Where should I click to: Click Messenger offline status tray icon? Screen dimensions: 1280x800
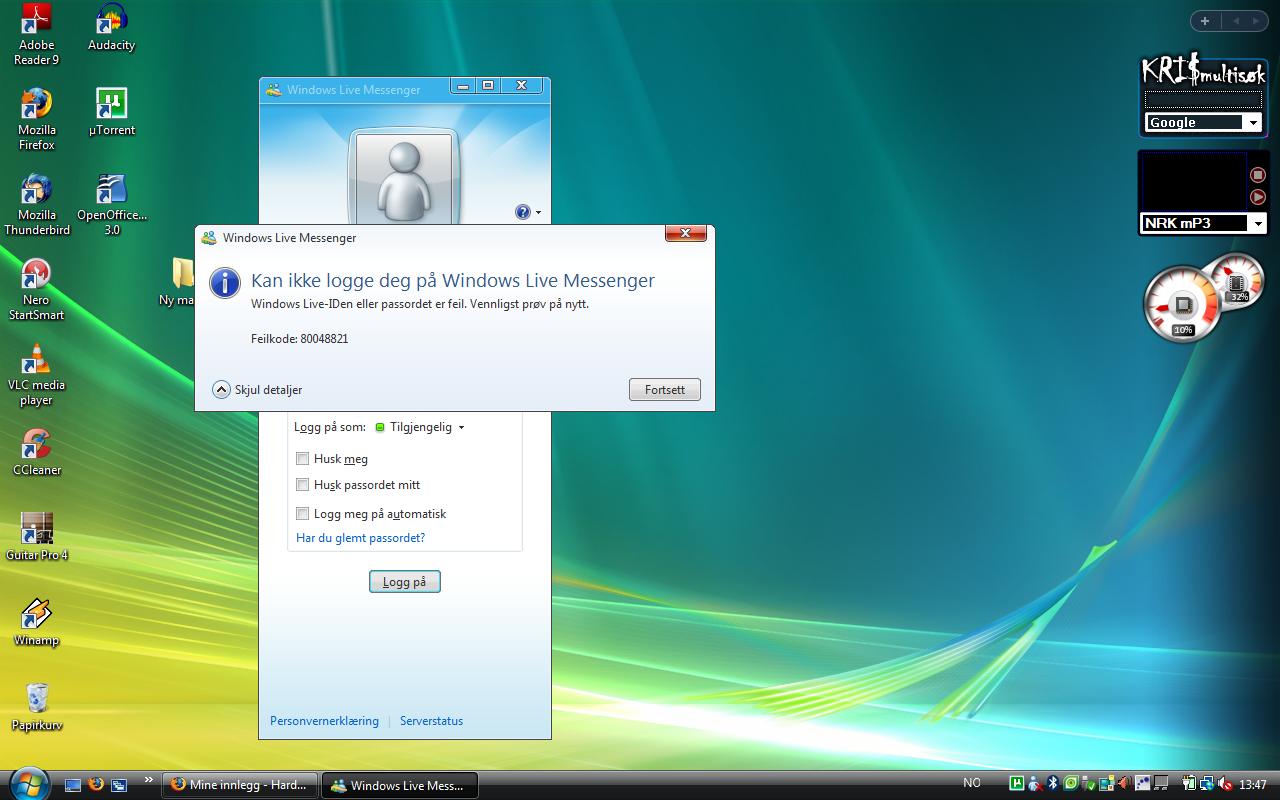1035,784
